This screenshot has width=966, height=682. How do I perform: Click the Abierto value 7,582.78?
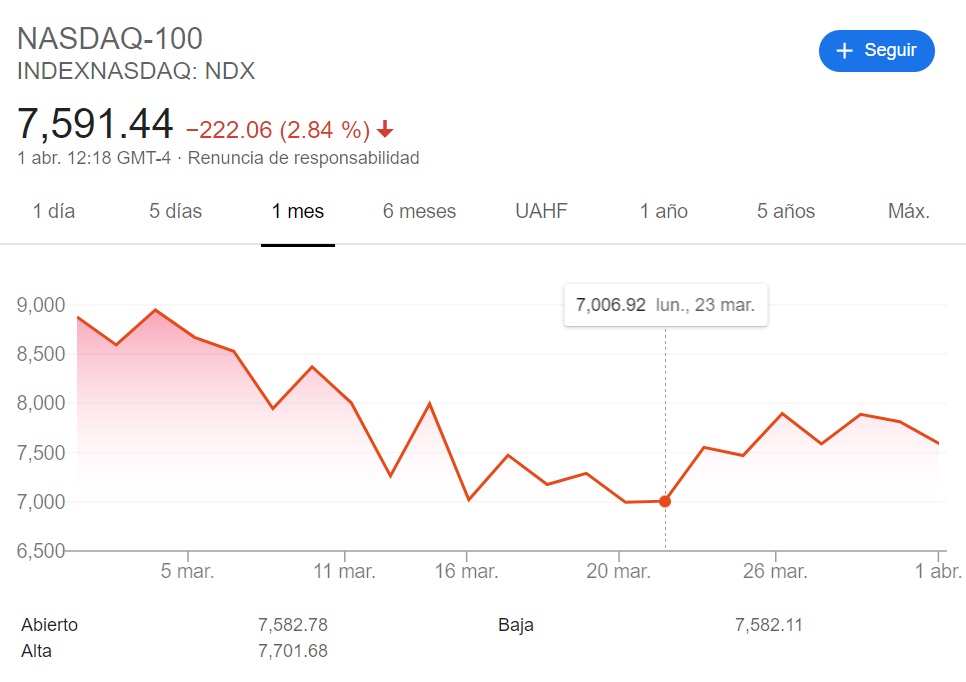click(x=293, y=625)
